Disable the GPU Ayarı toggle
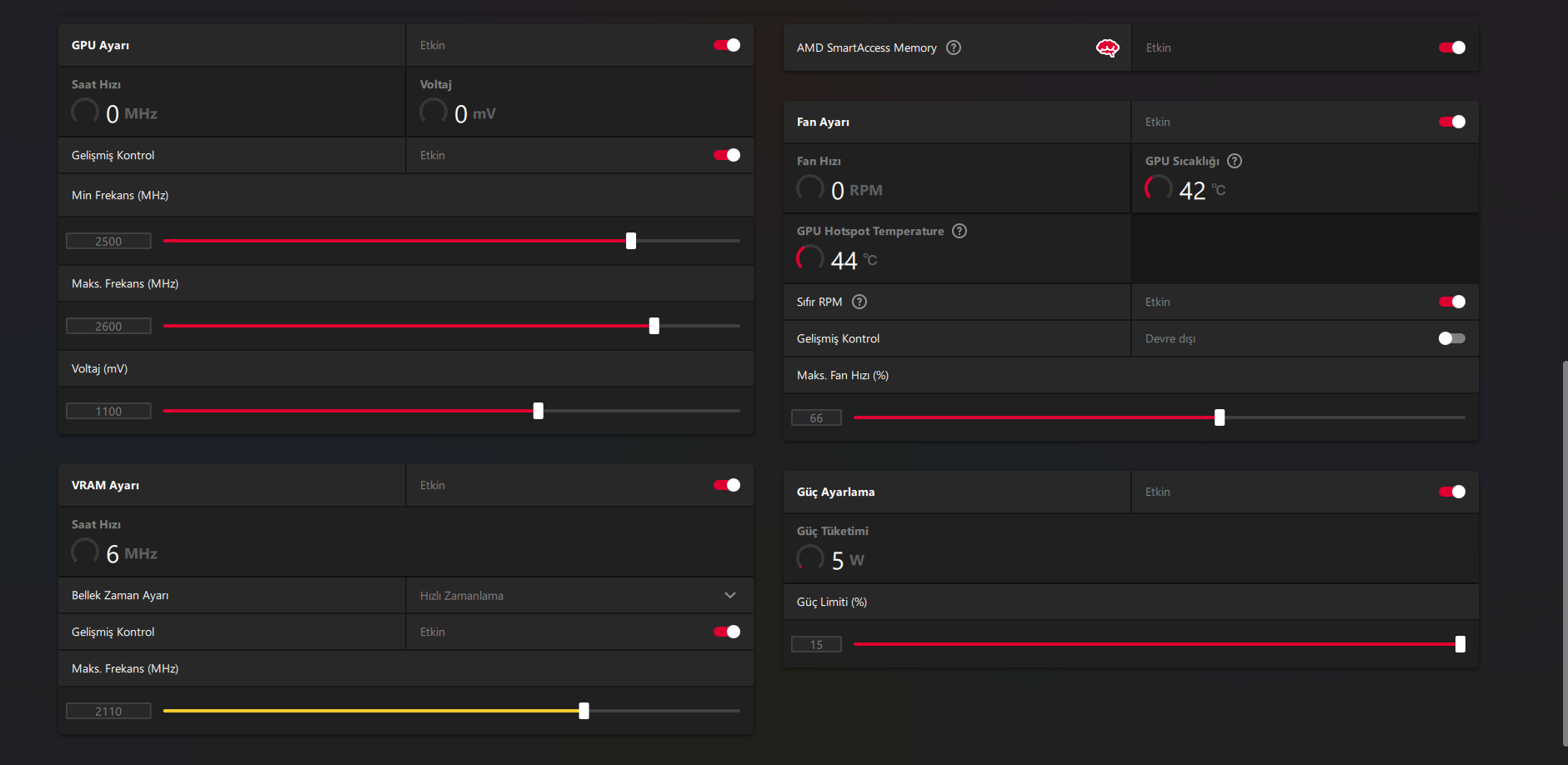This screenshot has width=1568, height=765. (x=727, y=45)
